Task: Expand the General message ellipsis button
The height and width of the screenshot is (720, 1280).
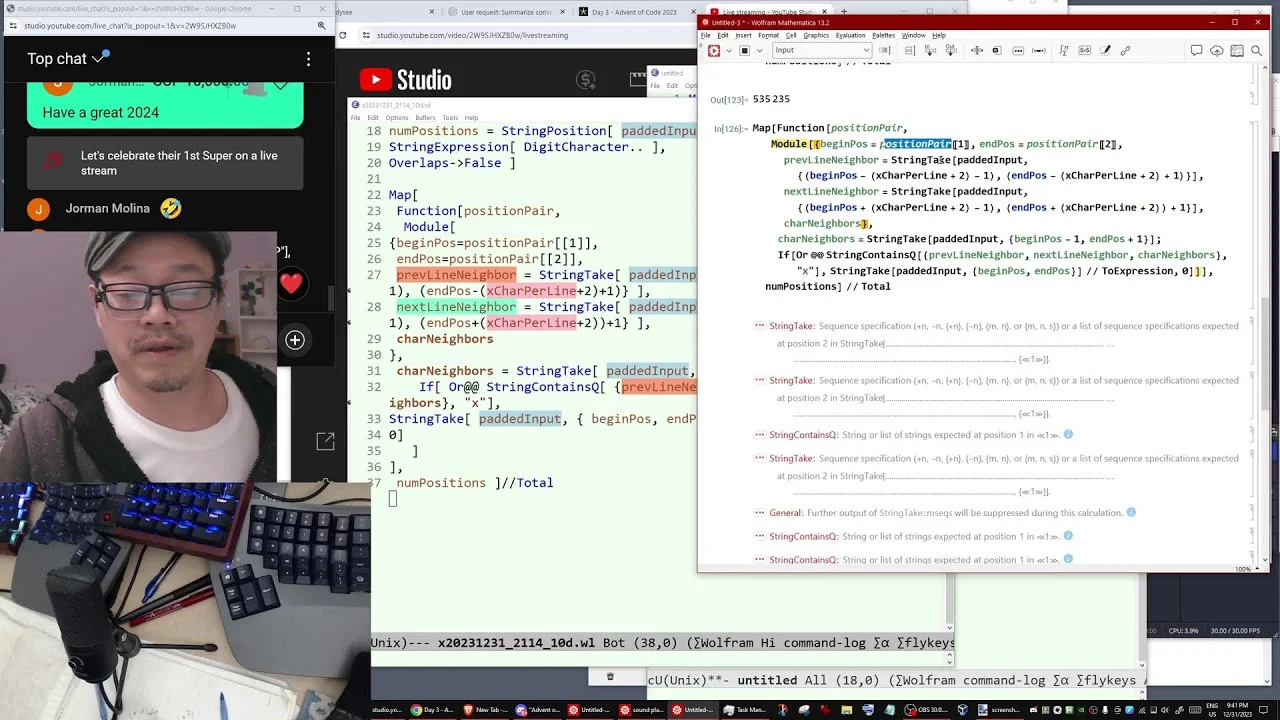Action: tap(759, 512)
